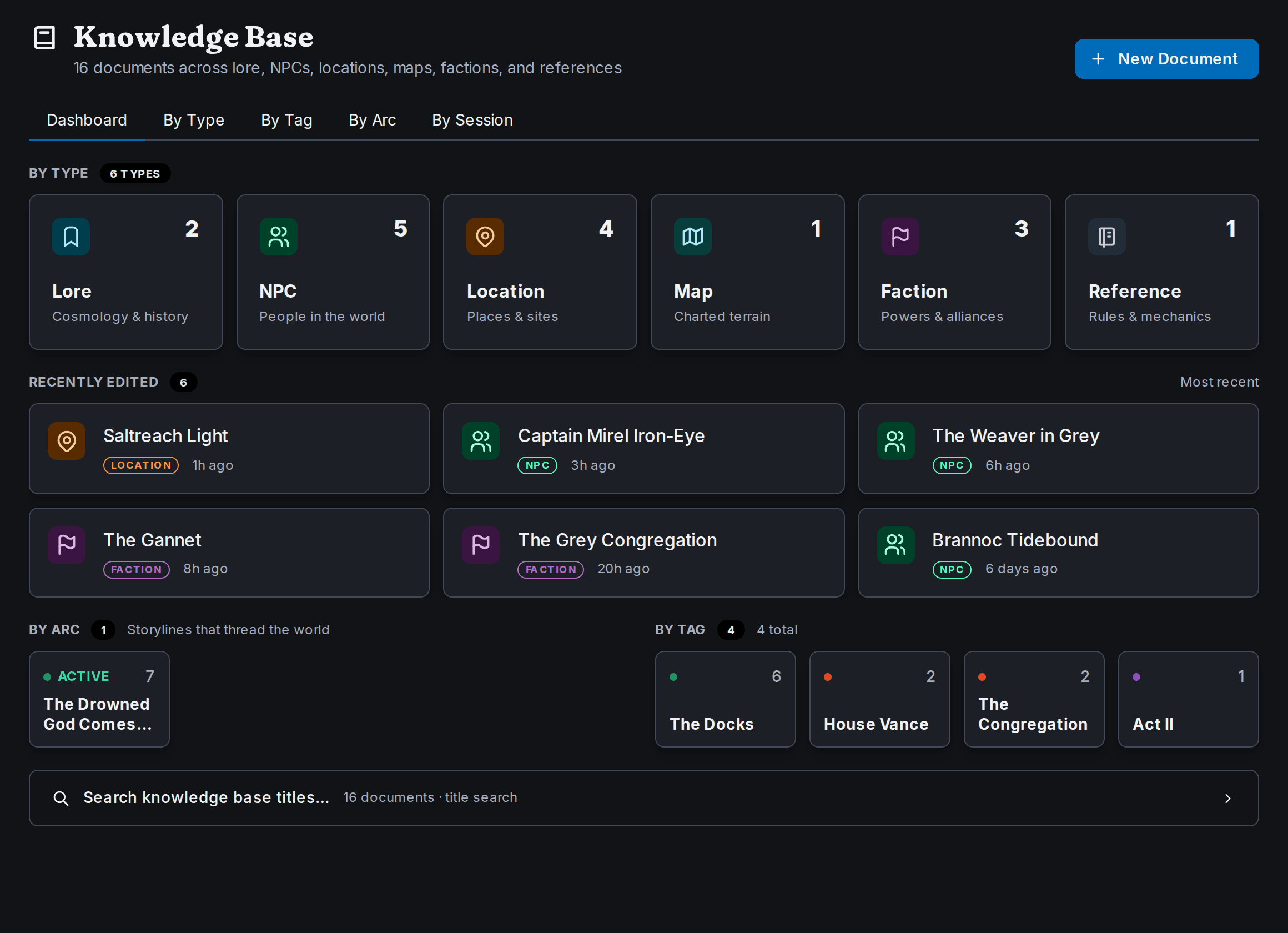This screenshot has width=1288, height=933.
Task: Open The Congregation tag card
Action: pyautogui.click(x=1034, y=699)
